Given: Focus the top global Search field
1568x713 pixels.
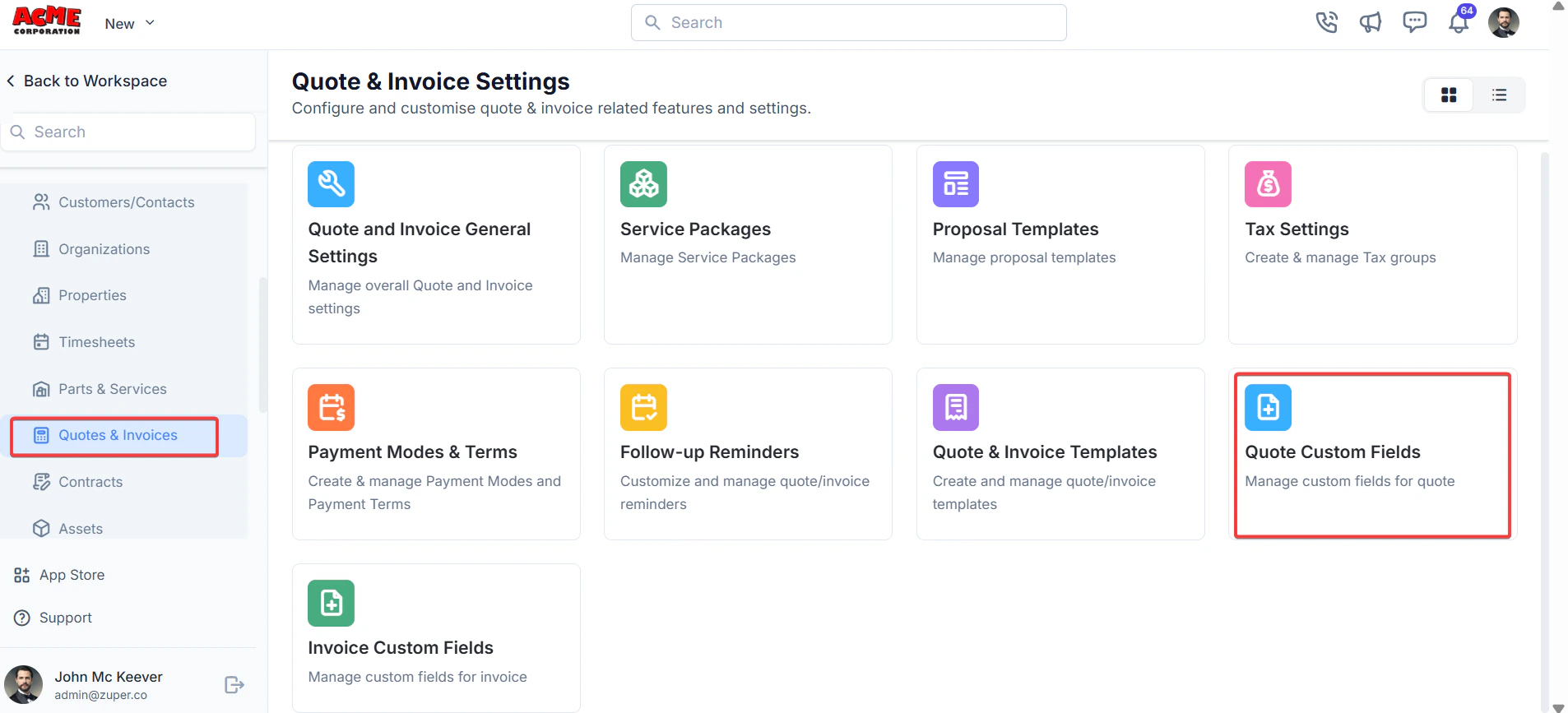Looking at the screenshot, I should 848,22.
